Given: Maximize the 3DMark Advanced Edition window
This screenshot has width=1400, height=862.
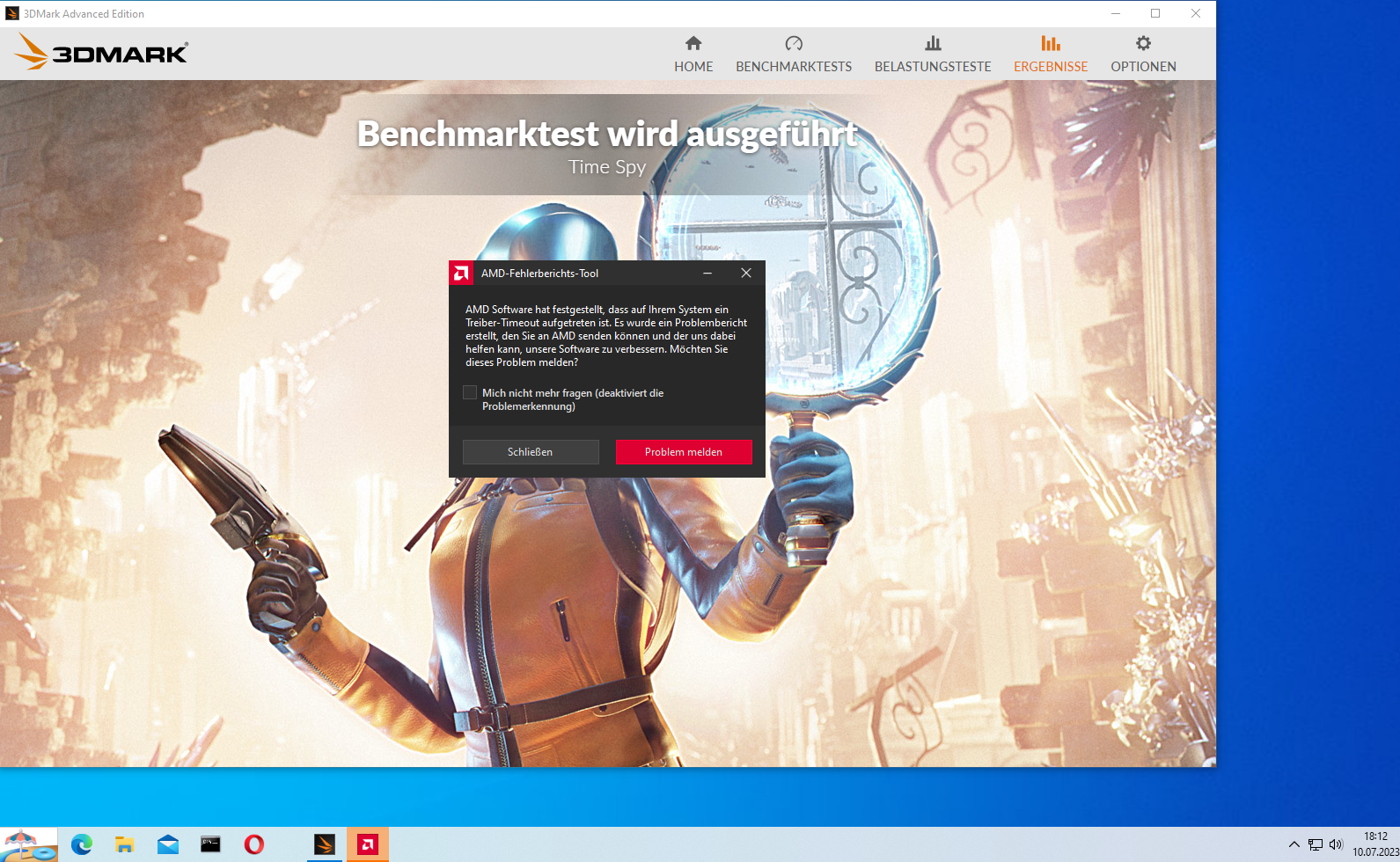Looking at the screenshot, I should point(1155,13).
